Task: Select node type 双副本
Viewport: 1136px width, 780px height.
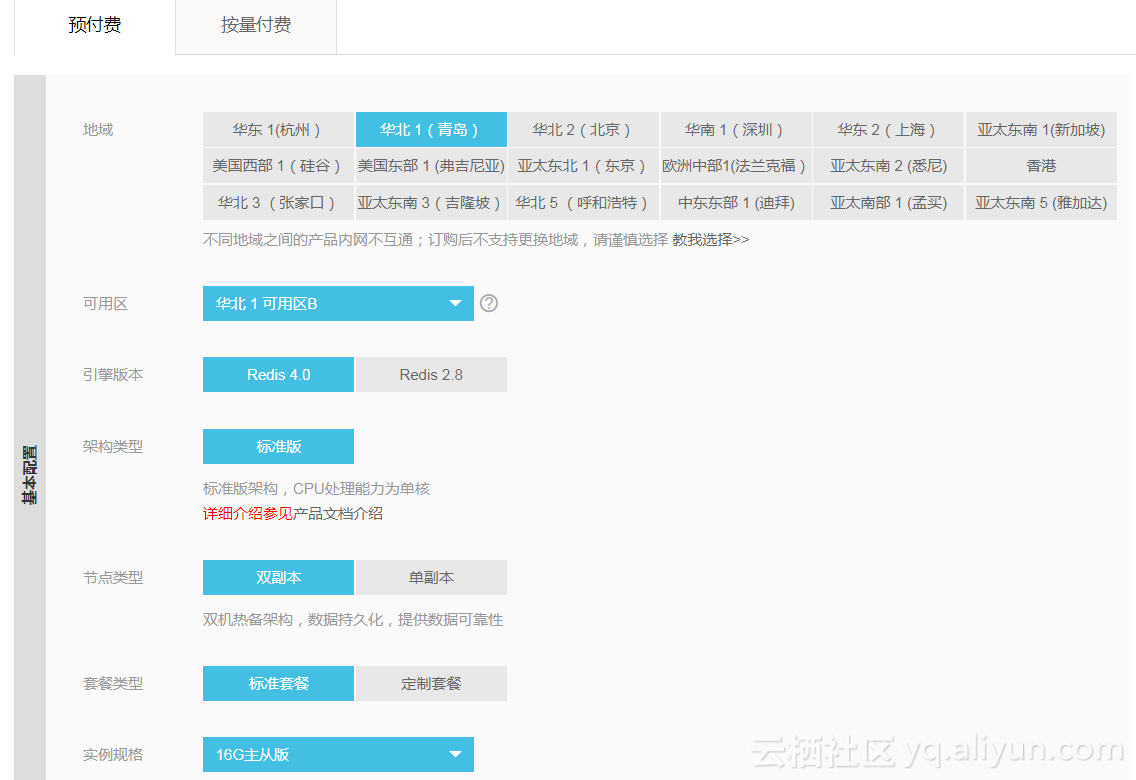Action: pos(278,577)
